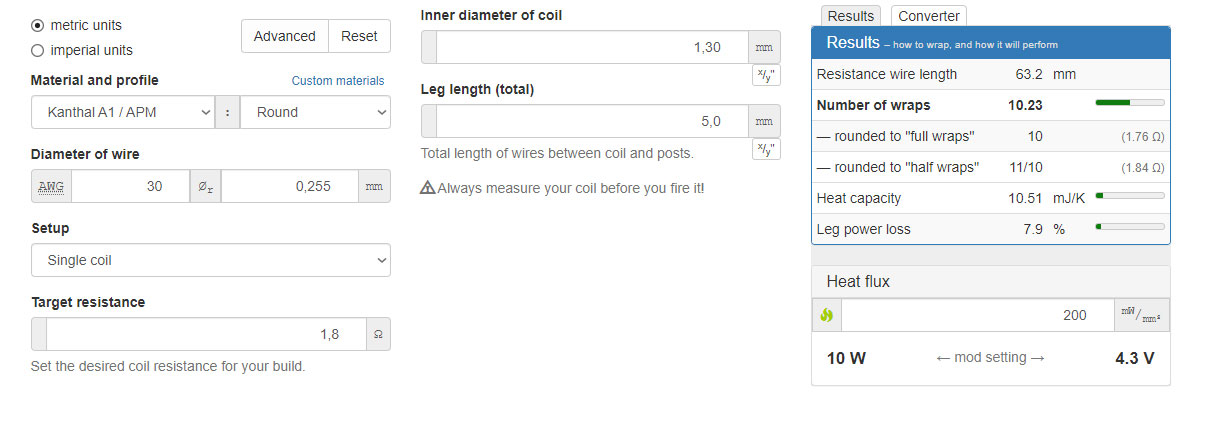
Task: Open the Custom materials link
Action: point(338,81)
